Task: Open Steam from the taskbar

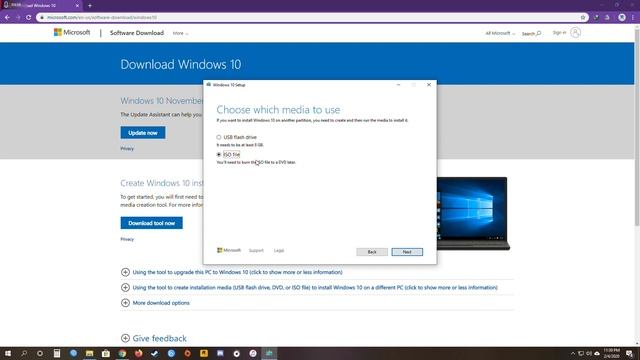Action: click(155, 353)
